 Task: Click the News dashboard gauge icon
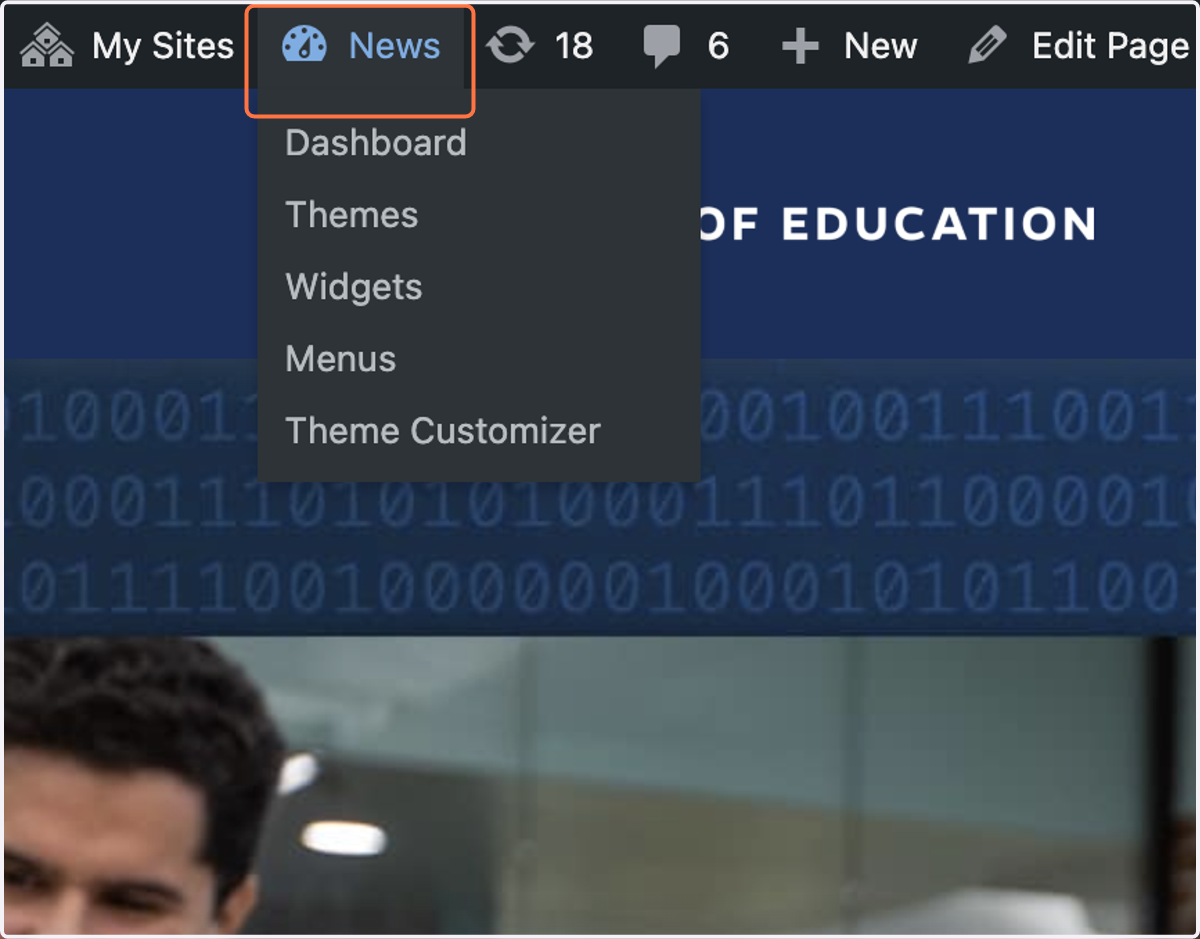point(304,45)
